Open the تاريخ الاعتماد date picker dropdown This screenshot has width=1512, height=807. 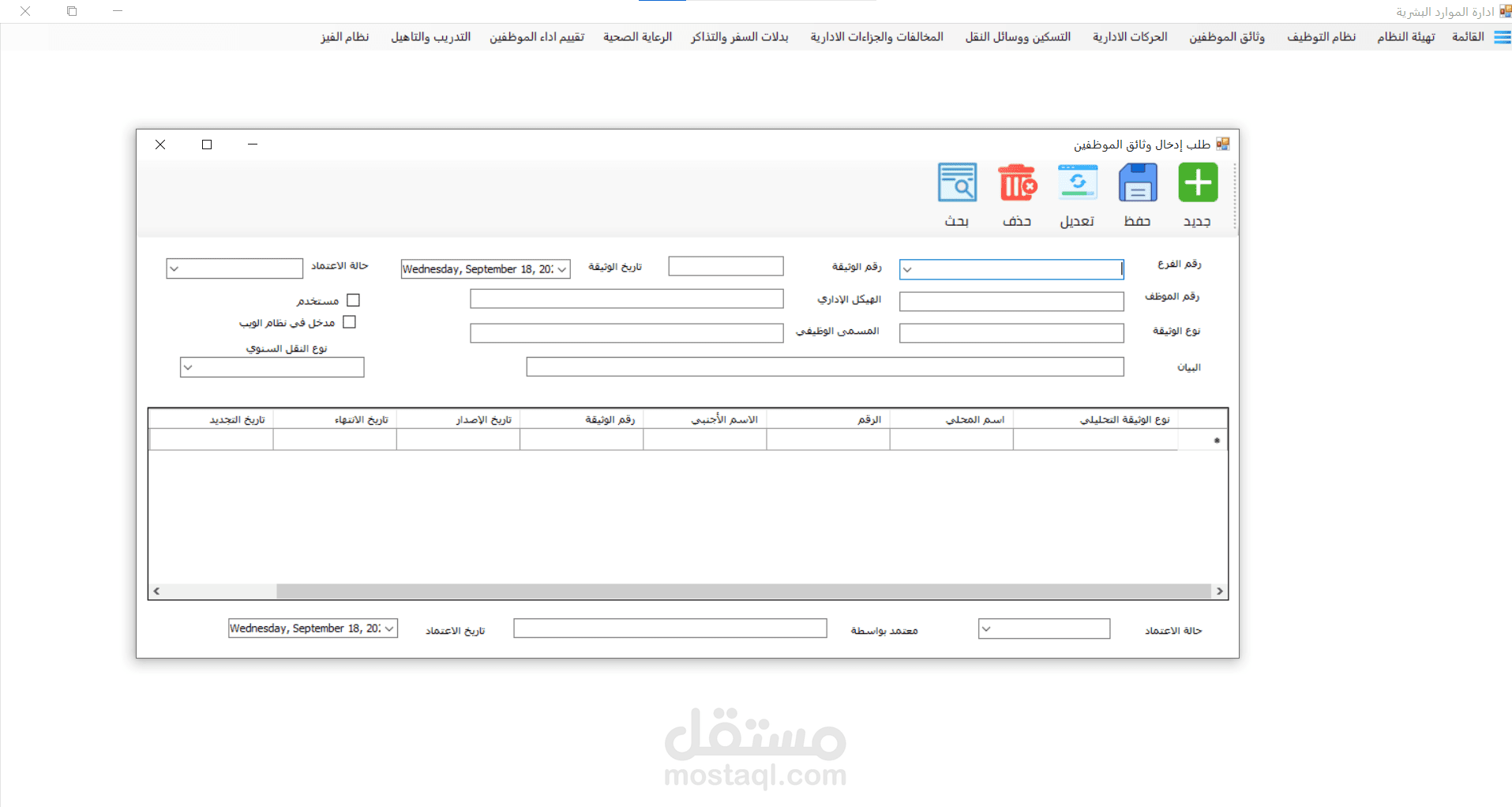(389, 629)
